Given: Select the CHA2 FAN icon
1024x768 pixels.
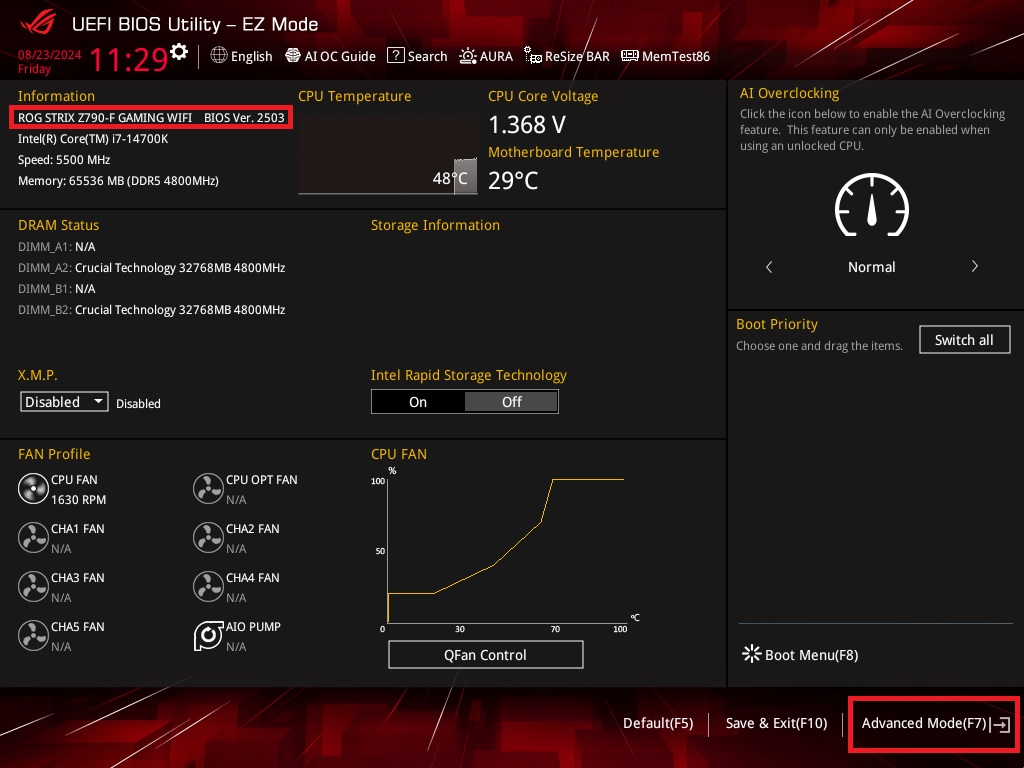Looking at the screenshot, I should click(208, 537).
